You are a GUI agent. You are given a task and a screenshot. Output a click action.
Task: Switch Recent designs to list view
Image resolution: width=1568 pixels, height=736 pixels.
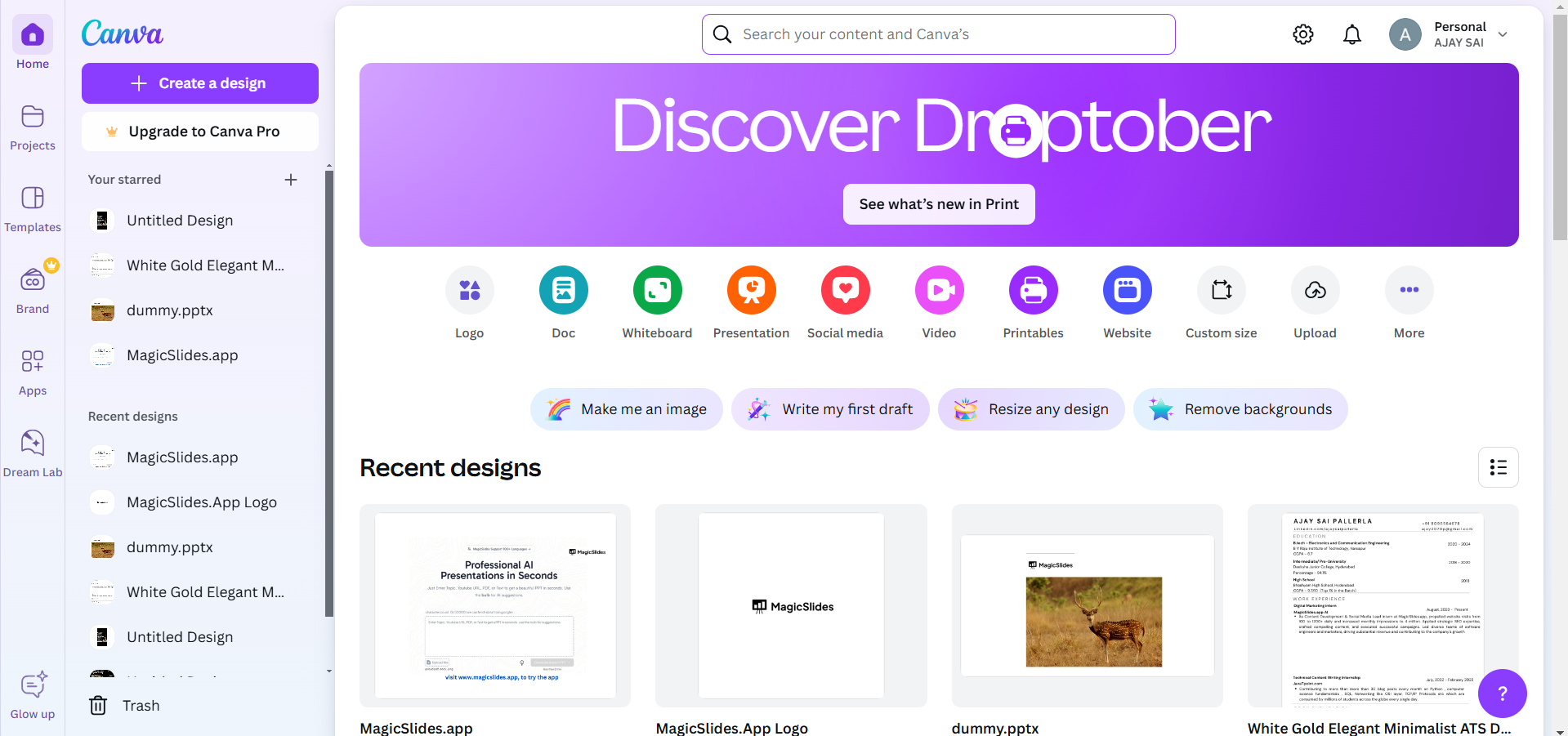pos(1499,467)
